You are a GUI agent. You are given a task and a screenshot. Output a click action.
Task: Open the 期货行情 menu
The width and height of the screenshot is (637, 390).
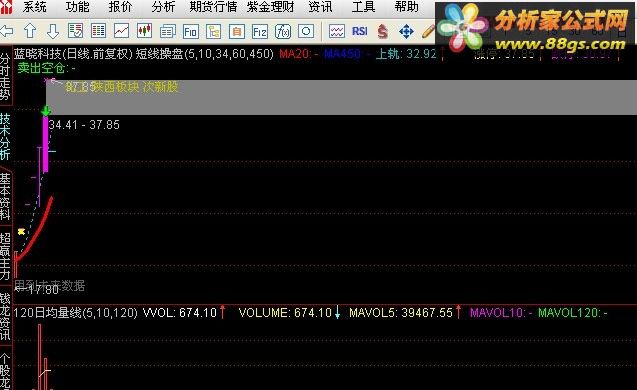pyautogui.click(x=213, y=7)
